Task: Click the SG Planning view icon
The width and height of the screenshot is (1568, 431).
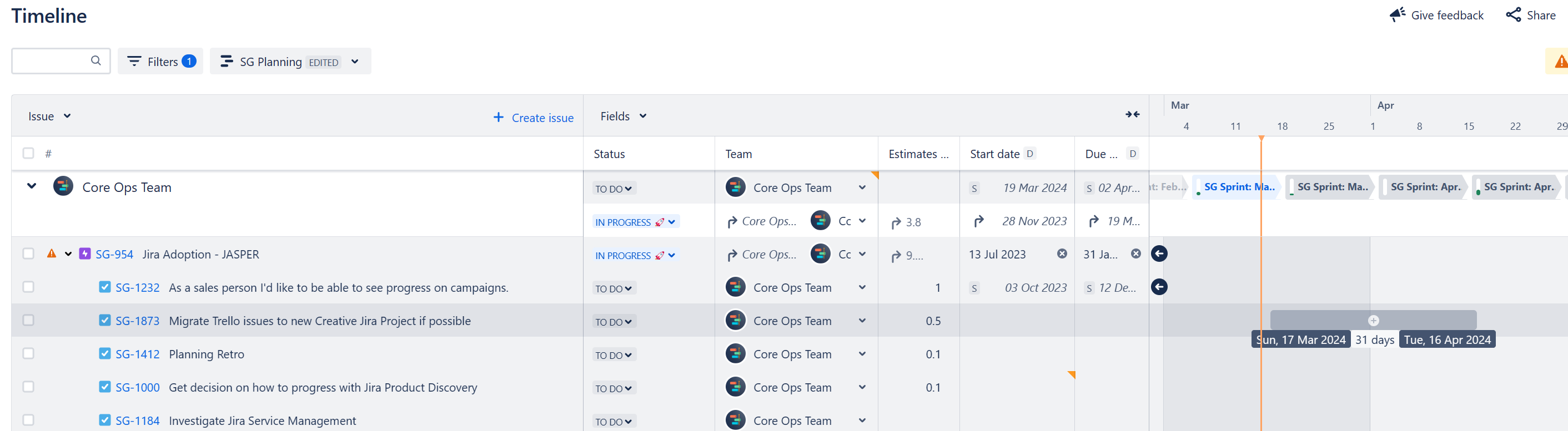Action: pyautogui.click(x=227, y=61)
